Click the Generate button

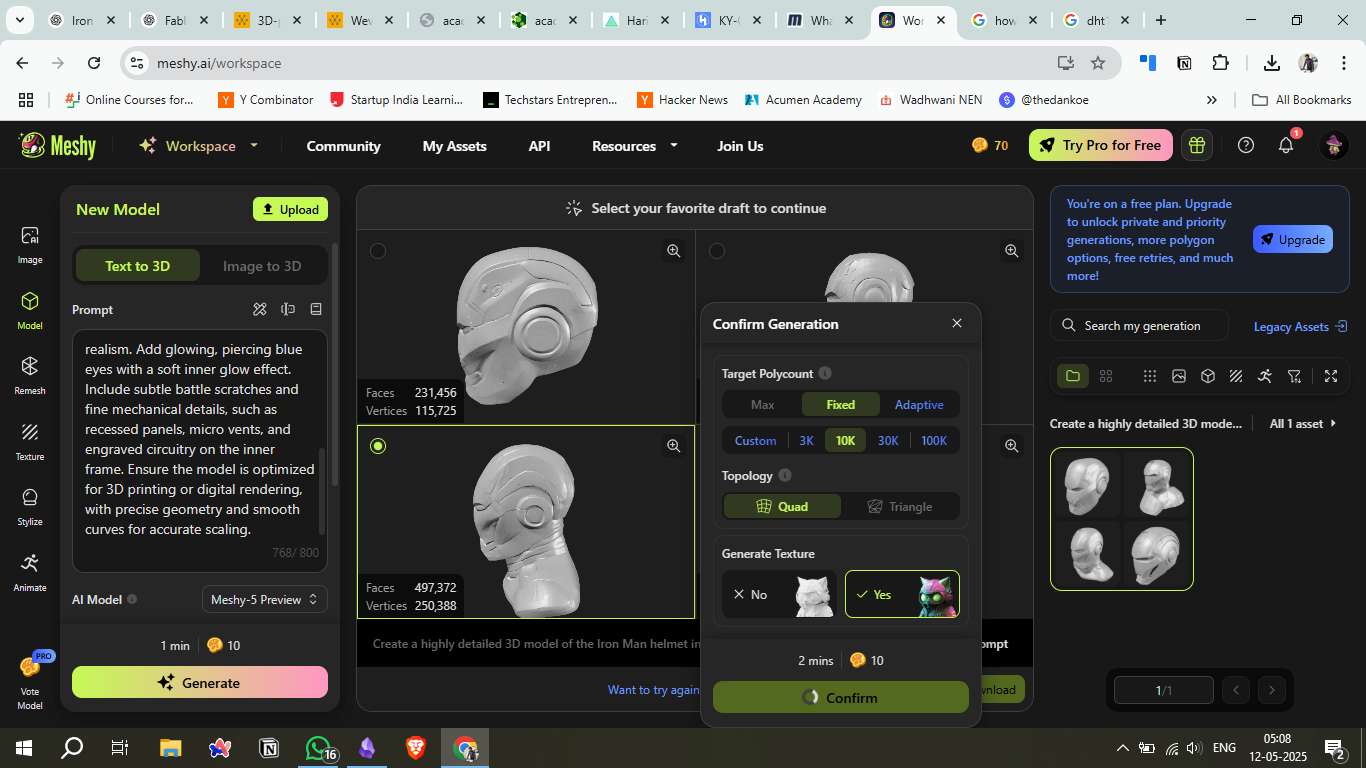200,682
